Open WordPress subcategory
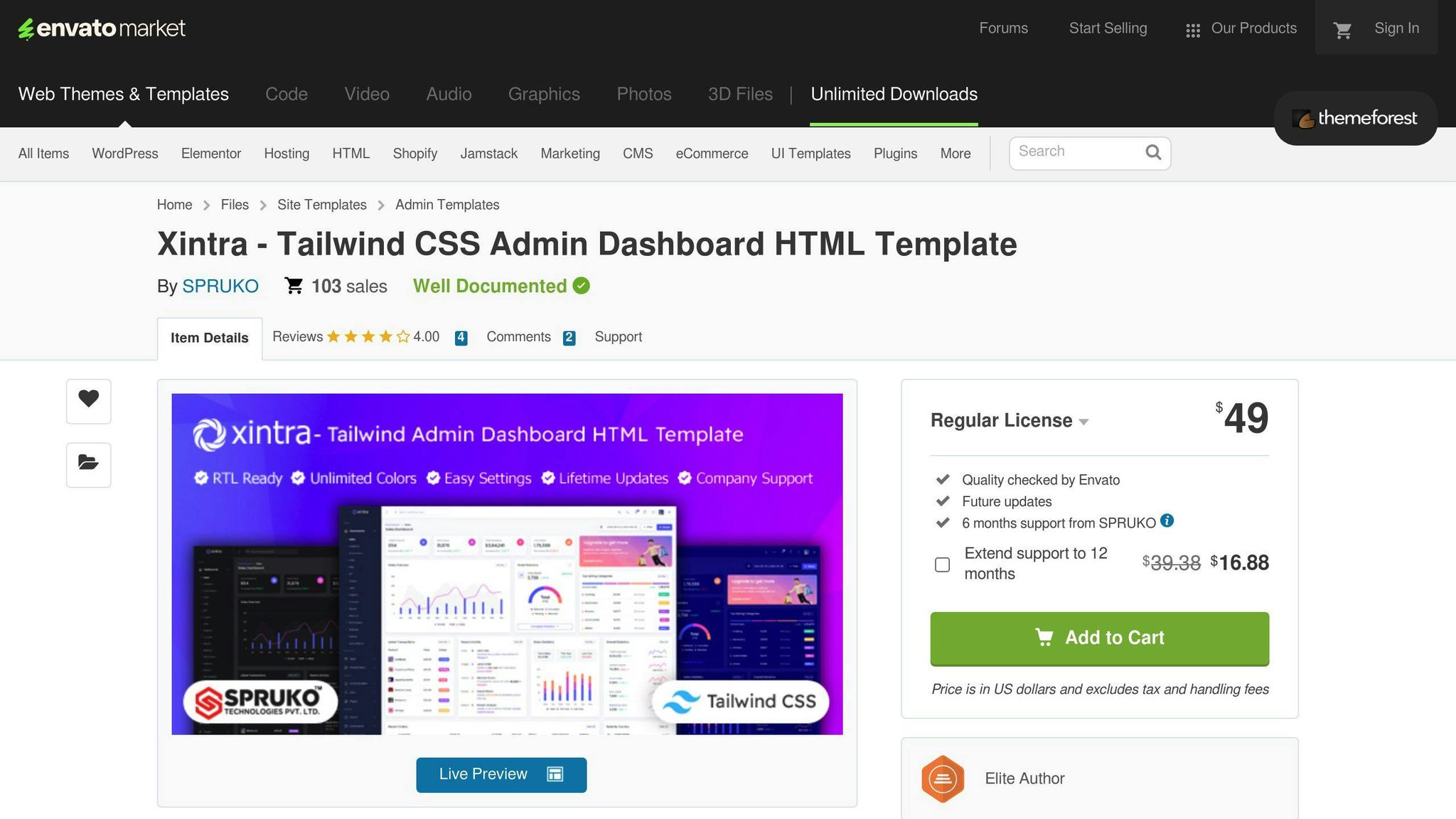Image resolution: width=1456 pixels, height=819 pixels. [125, 154]
